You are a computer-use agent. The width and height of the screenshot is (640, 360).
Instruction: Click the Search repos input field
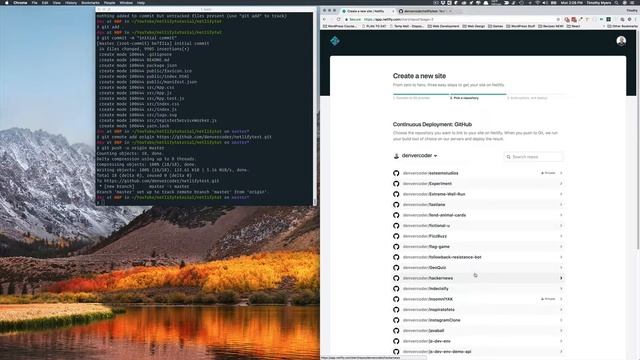point(533,157)
